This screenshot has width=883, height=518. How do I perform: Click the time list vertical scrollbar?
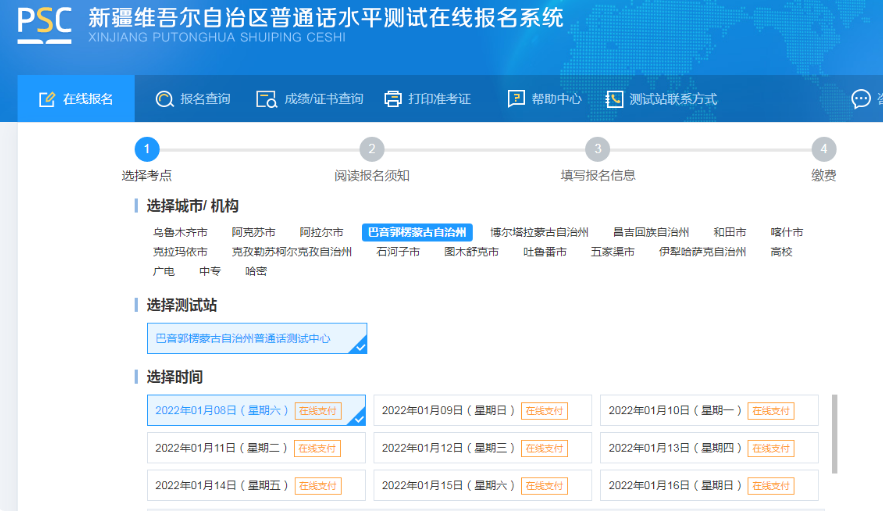click(x=835, y=430)
